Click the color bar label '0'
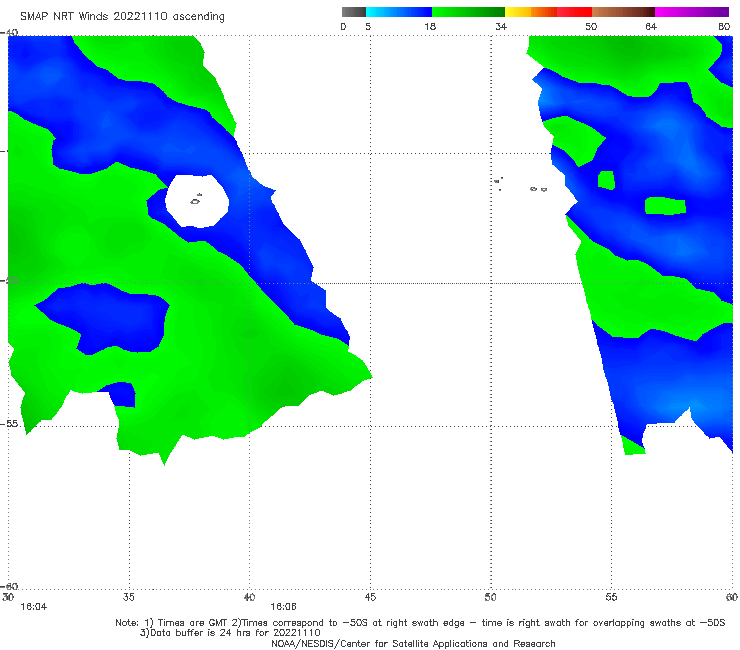 [343, 27]
